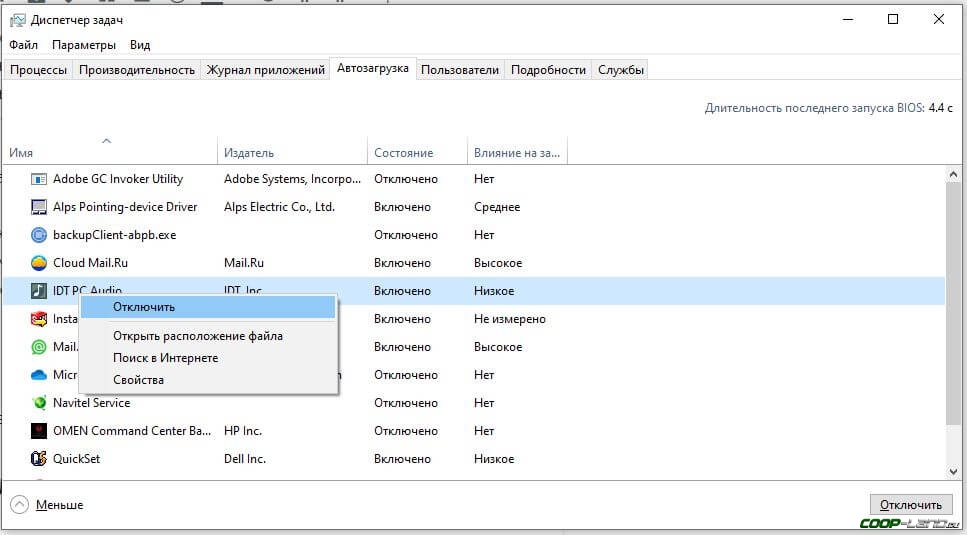Image resolution: width=967 pixels, height=535 pixels.
Task: Select the Navitel Service name
Action: [x=91, y=403]
